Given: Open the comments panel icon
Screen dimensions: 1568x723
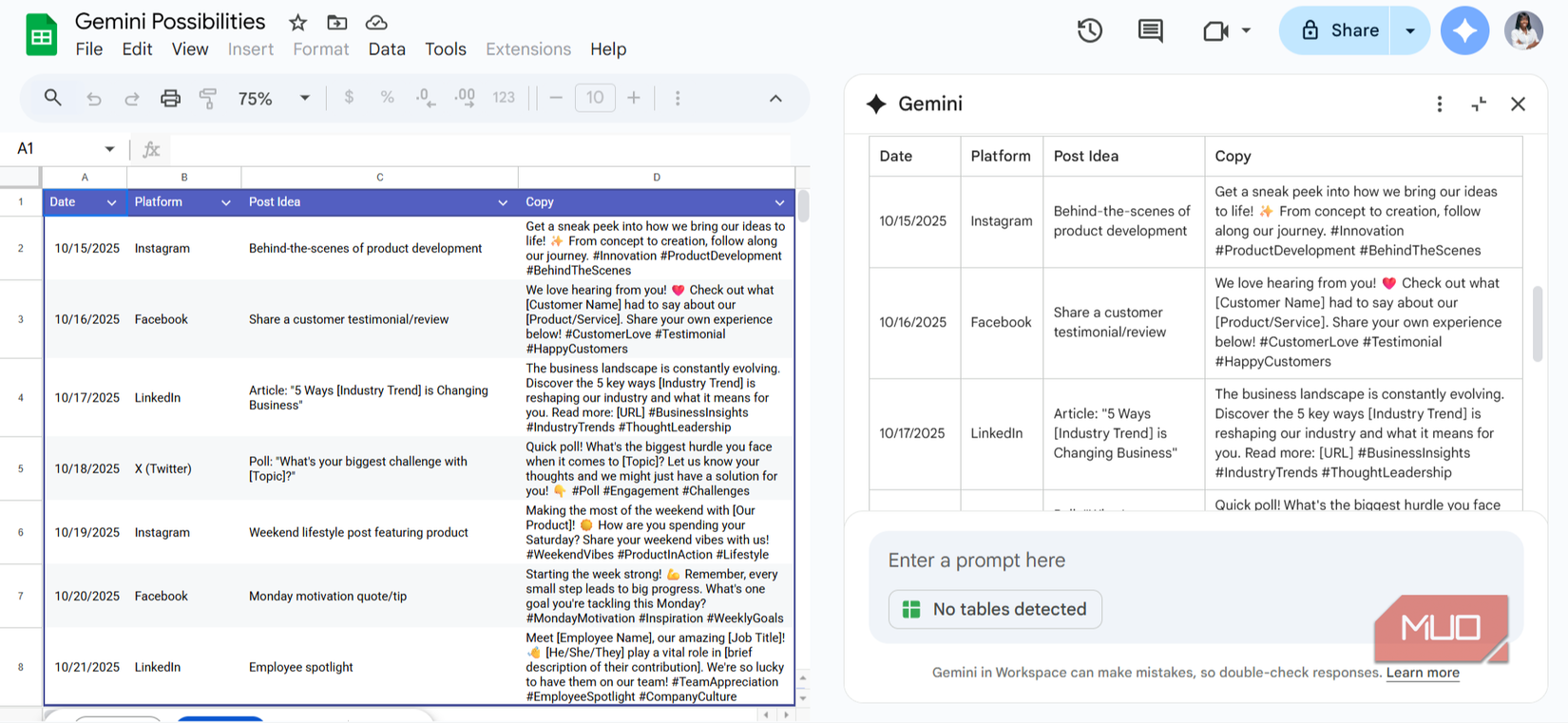Looking at the screenshot, I should [x=1150, y=30].
